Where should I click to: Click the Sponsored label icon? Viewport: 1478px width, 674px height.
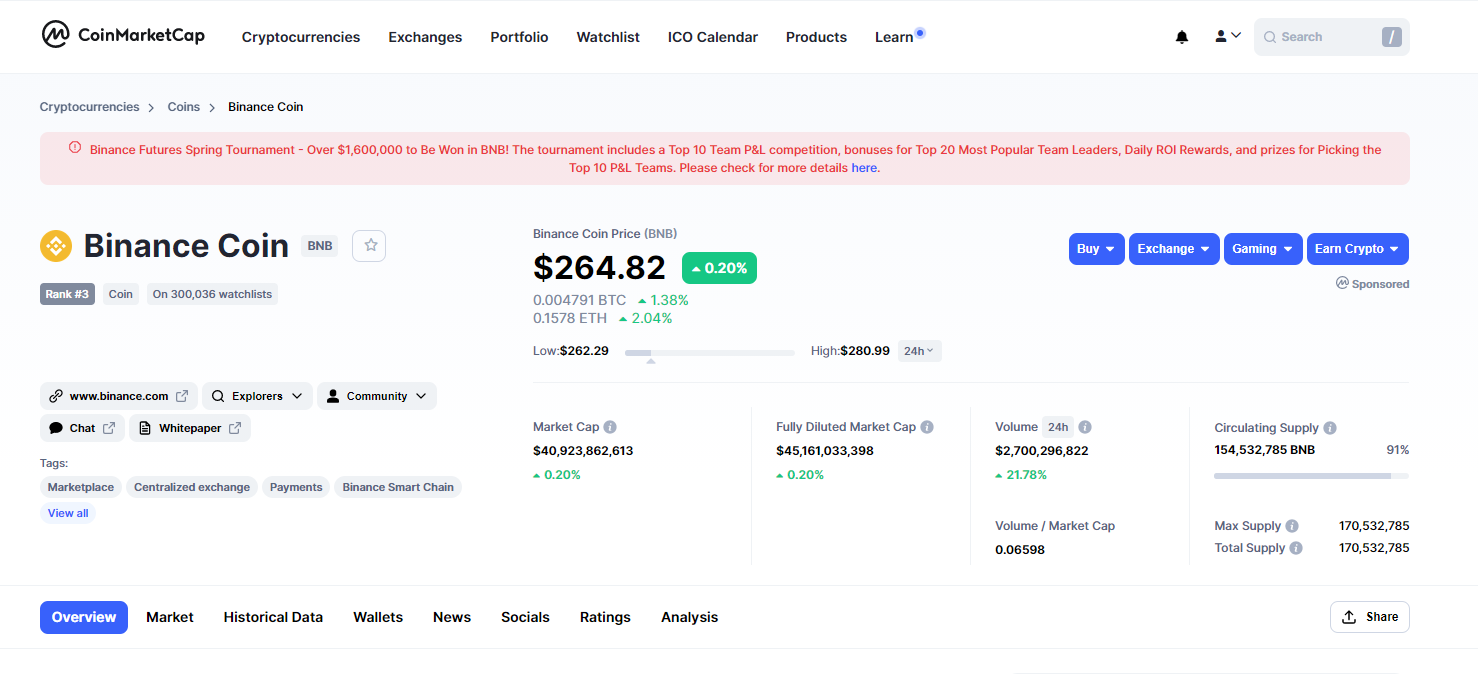point(1342,283)
